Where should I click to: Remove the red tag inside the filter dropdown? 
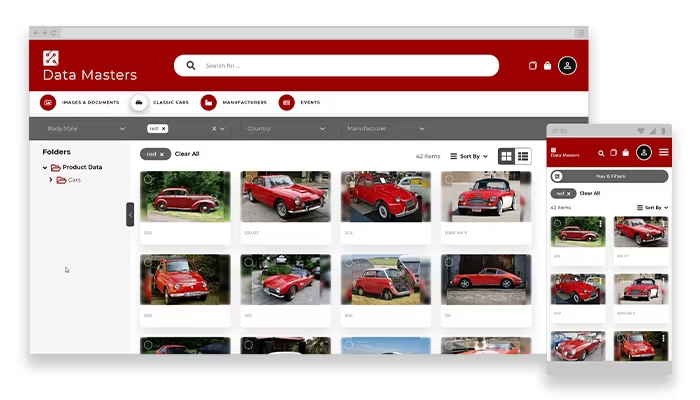point(164,129)
